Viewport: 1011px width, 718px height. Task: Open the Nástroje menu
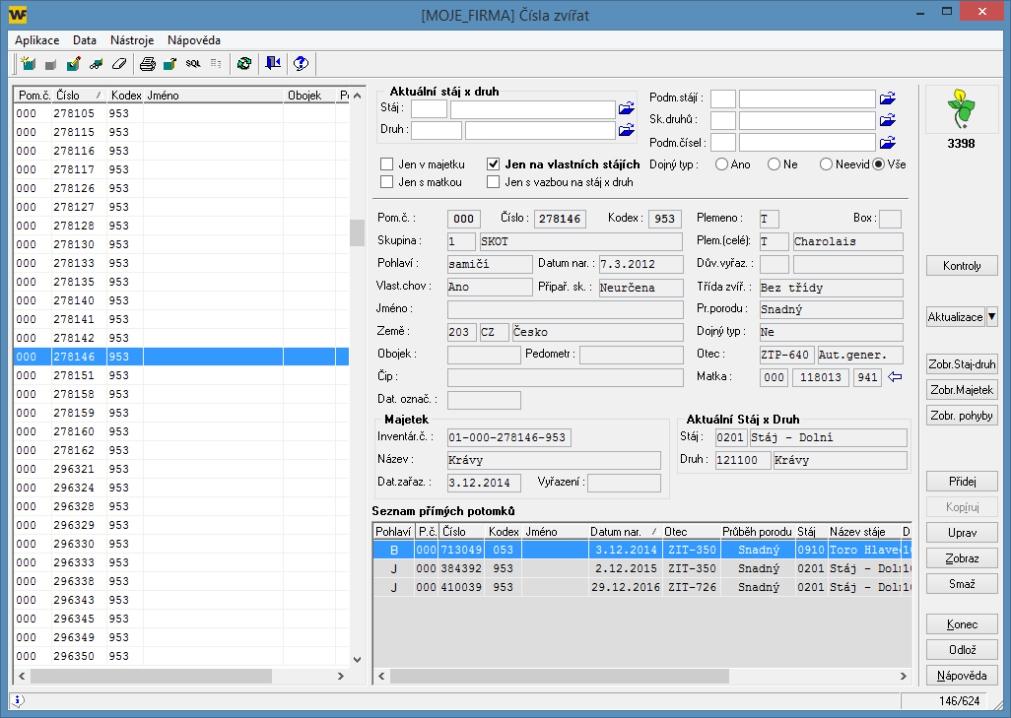click(132, 40)
